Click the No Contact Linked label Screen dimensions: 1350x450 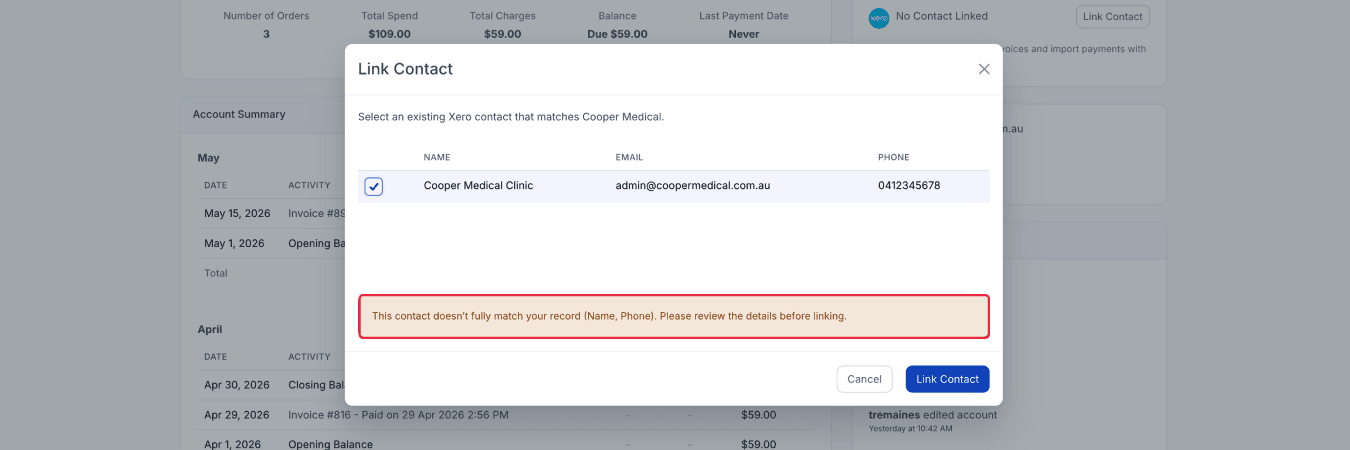[x=942, y=16]
